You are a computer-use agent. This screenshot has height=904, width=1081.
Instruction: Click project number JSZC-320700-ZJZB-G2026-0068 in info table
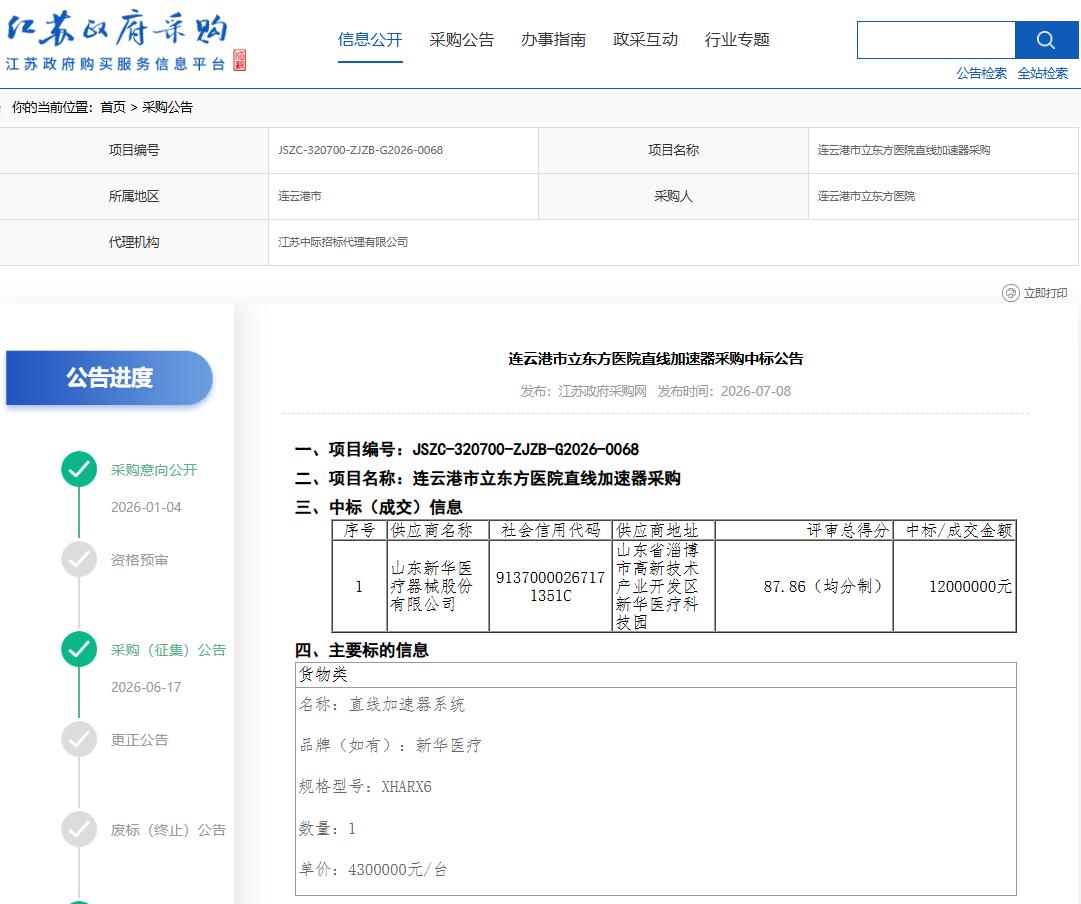coord(361,150)
